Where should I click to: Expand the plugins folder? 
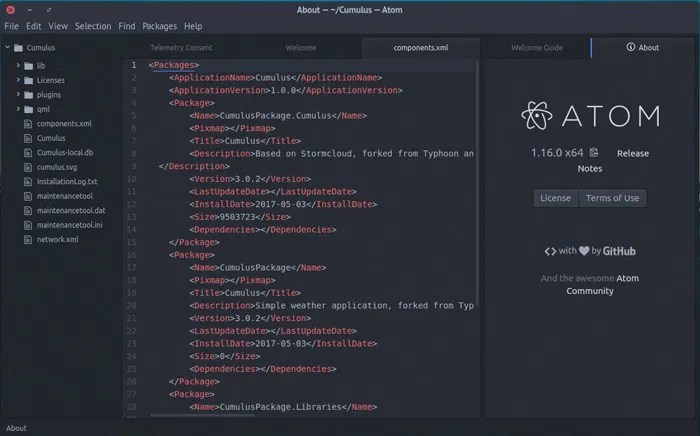17,95
